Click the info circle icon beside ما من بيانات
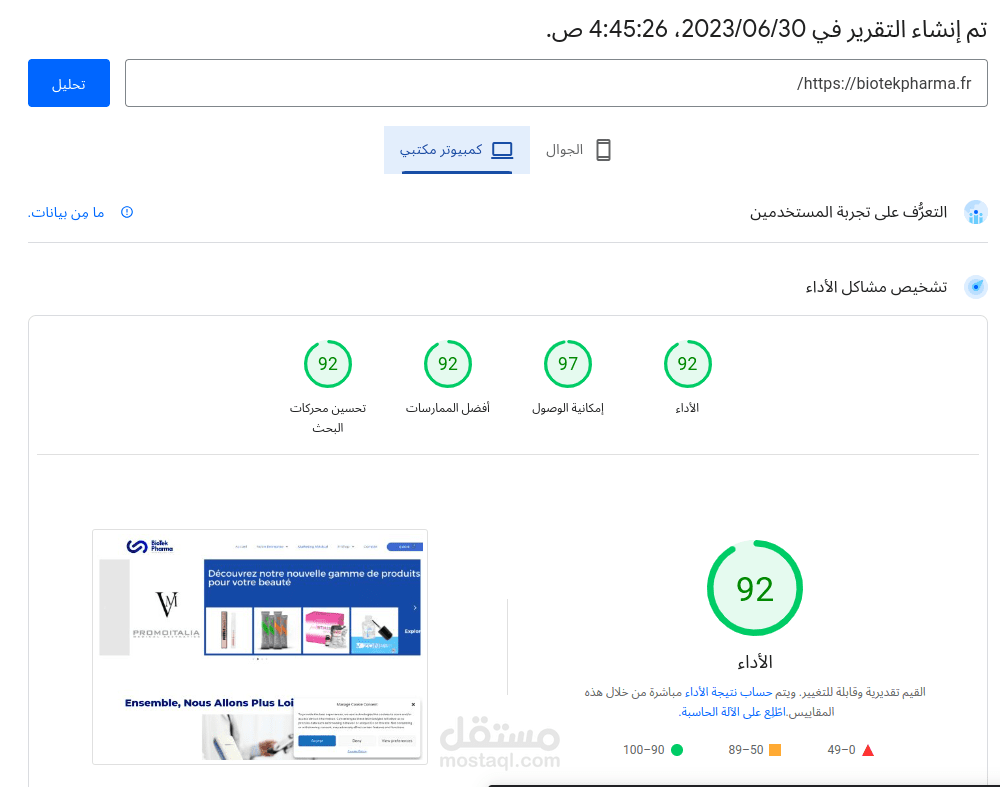 pos(127,212)
